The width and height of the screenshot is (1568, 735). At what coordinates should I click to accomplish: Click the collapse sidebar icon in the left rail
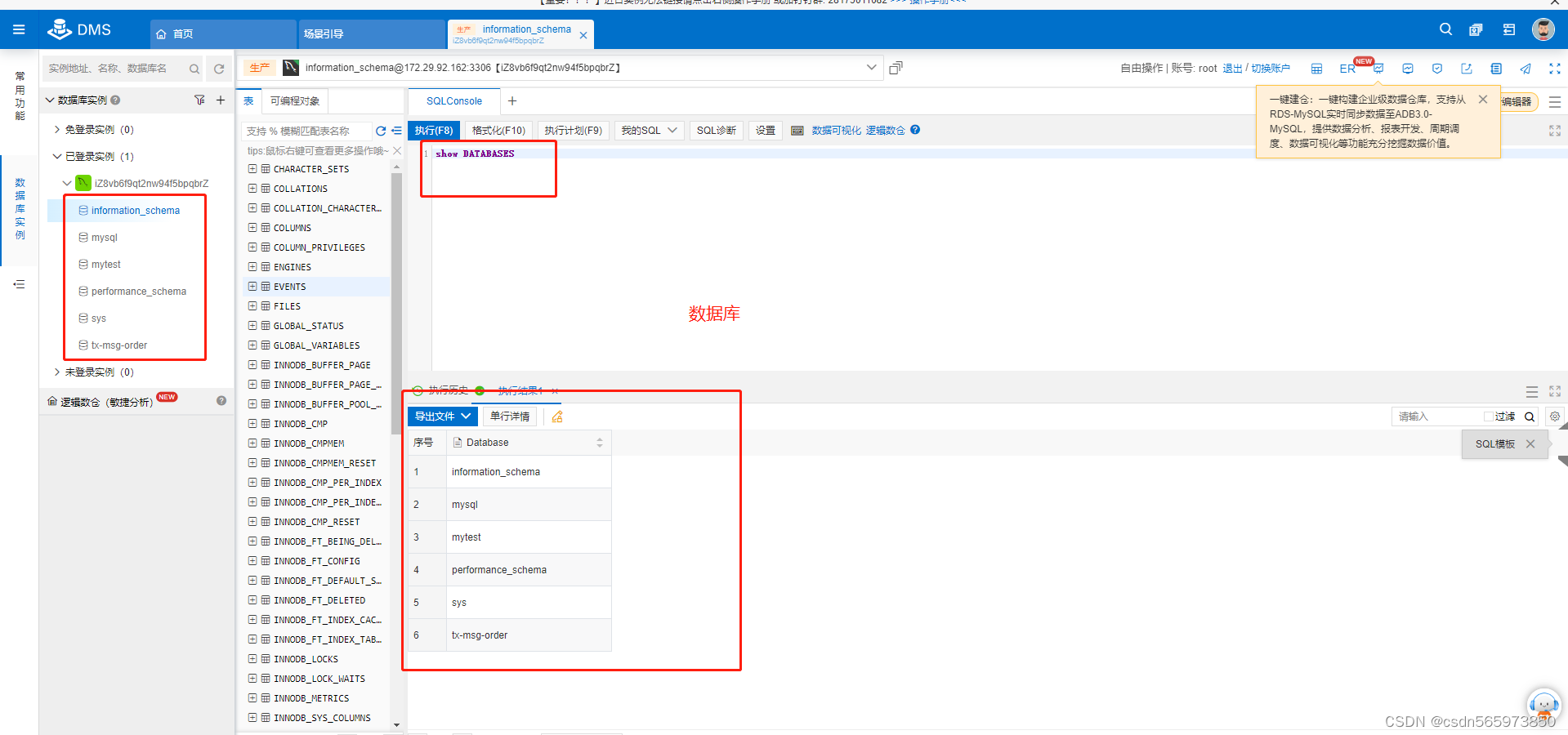tap(19, 284)
